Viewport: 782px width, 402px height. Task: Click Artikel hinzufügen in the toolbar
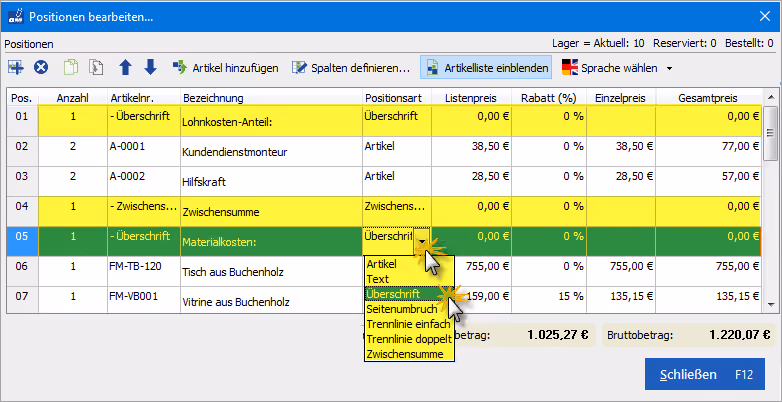[225, 68]
